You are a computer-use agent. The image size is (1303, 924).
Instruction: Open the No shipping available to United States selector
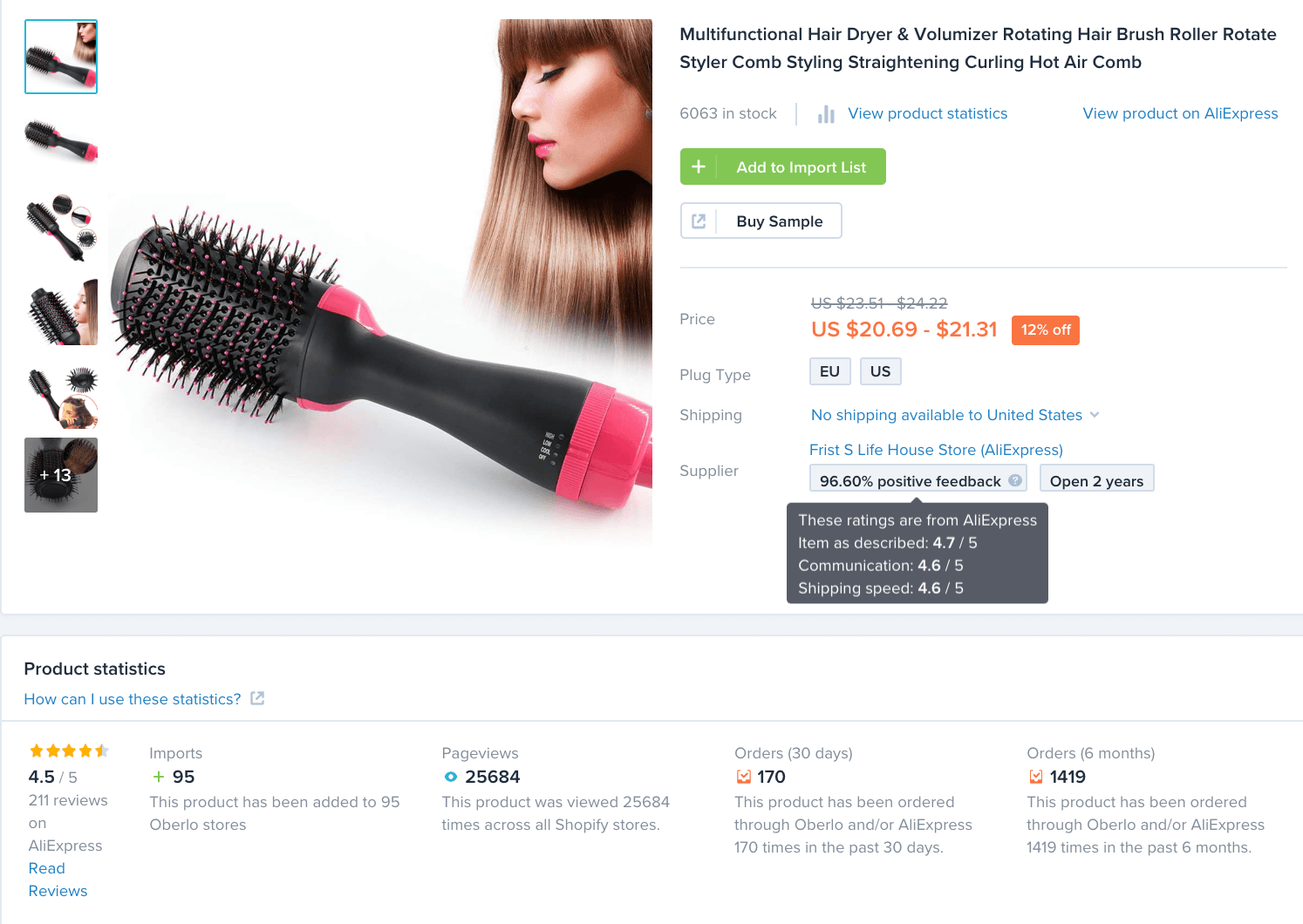tap(955, 415)
